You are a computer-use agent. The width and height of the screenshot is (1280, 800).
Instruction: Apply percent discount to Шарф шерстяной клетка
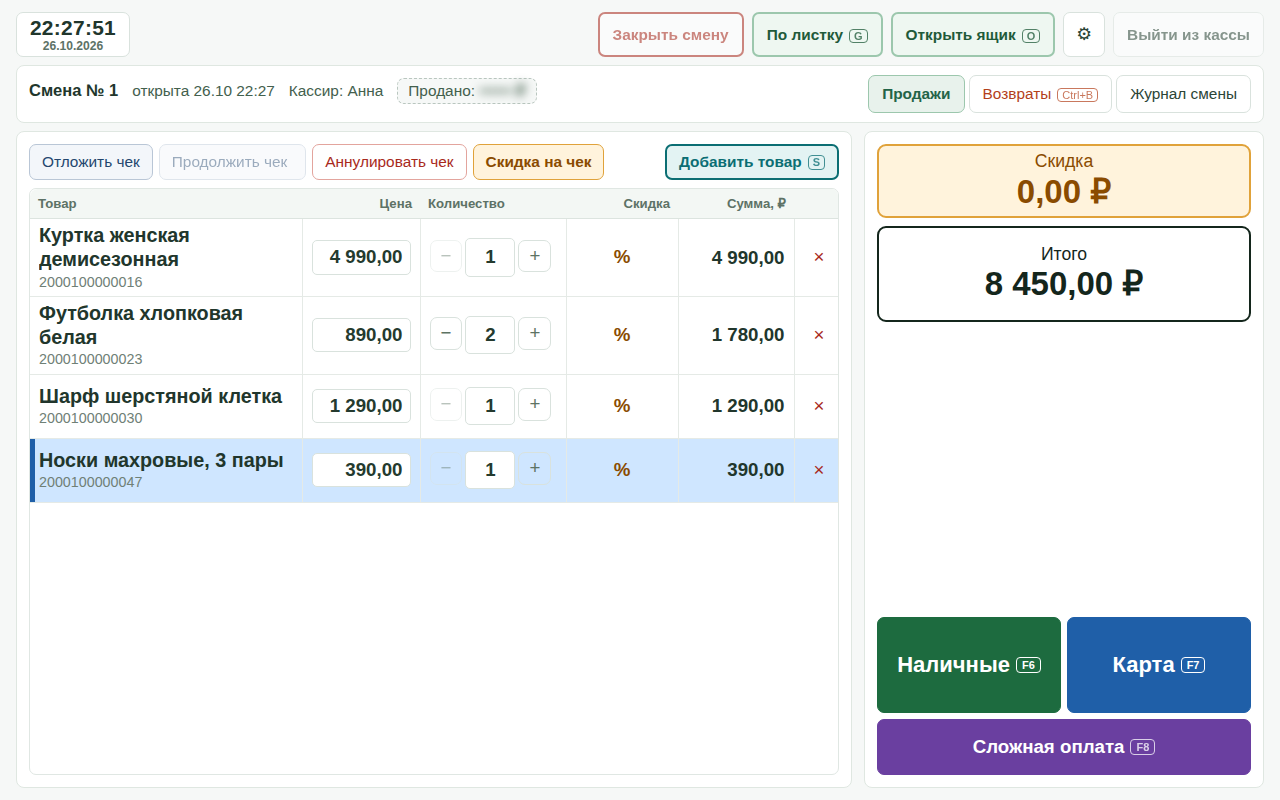point(622,406)
